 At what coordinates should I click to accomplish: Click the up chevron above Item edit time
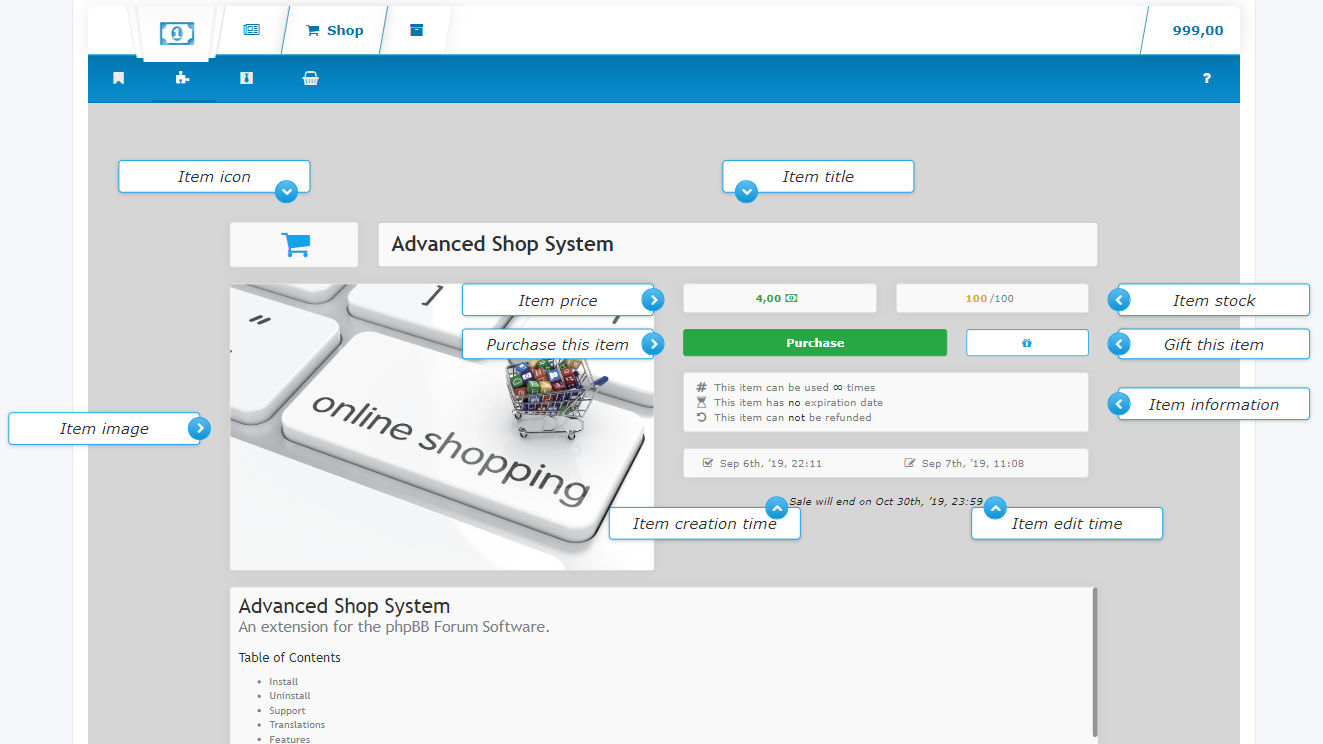point(994,508)
